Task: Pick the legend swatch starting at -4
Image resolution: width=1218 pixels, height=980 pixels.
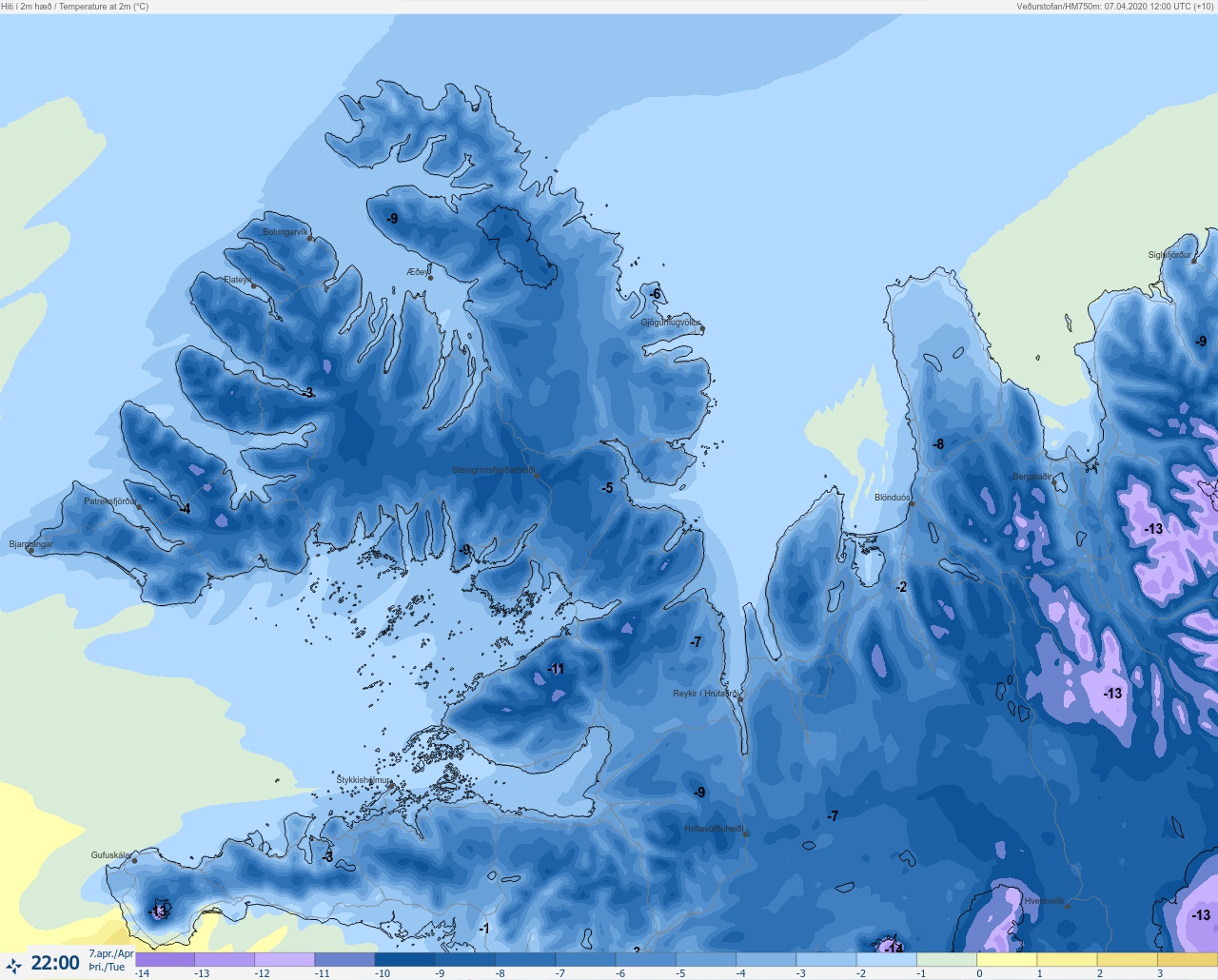Action: coord(766,960)
